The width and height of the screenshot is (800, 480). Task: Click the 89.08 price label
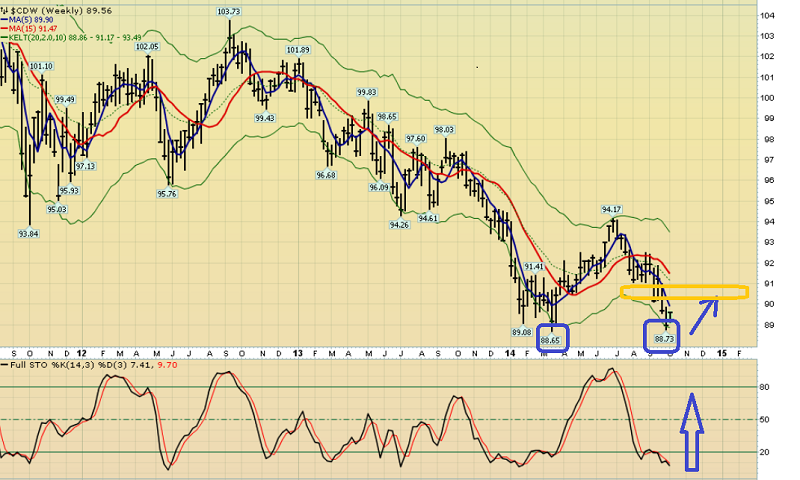pyautogui.click(x=520, y=331)
